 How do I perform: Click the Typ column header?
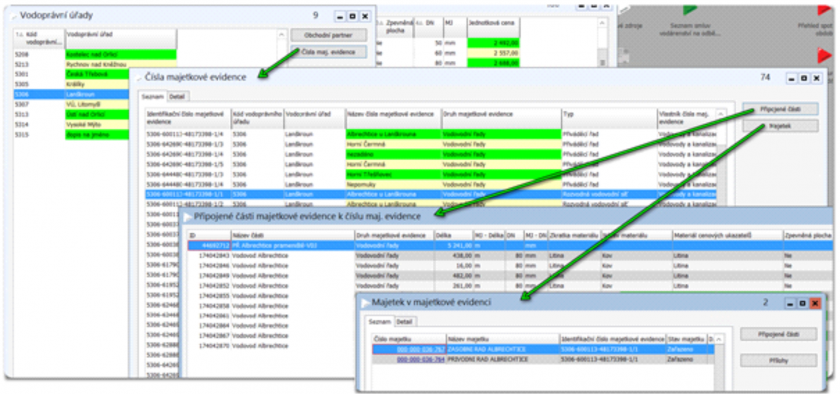609,118
